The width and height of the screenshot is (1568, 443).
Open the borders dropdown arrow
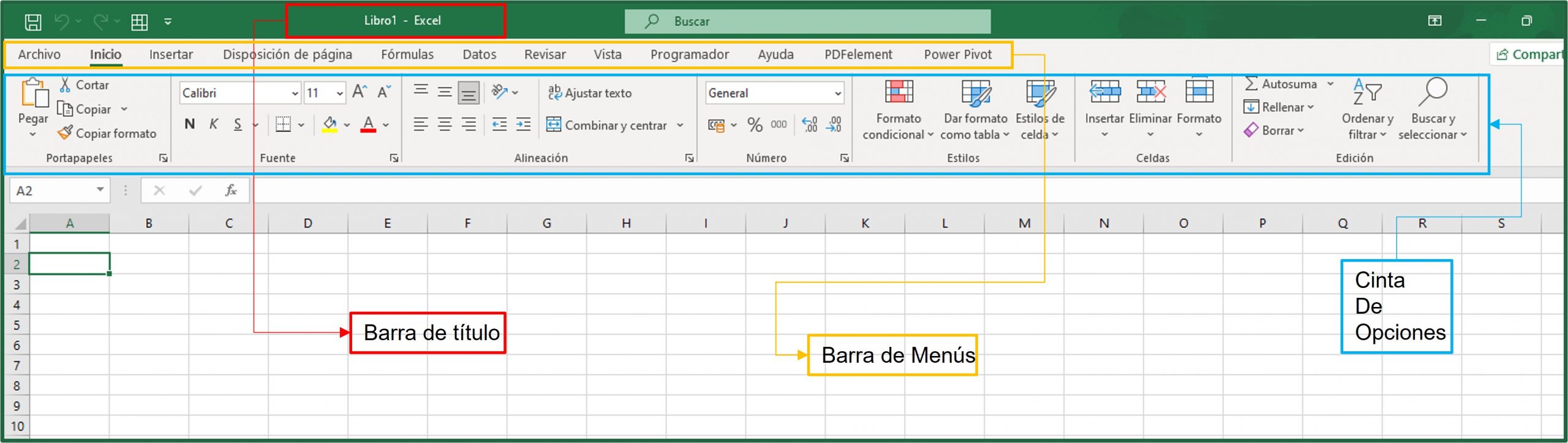pos(301,125)
